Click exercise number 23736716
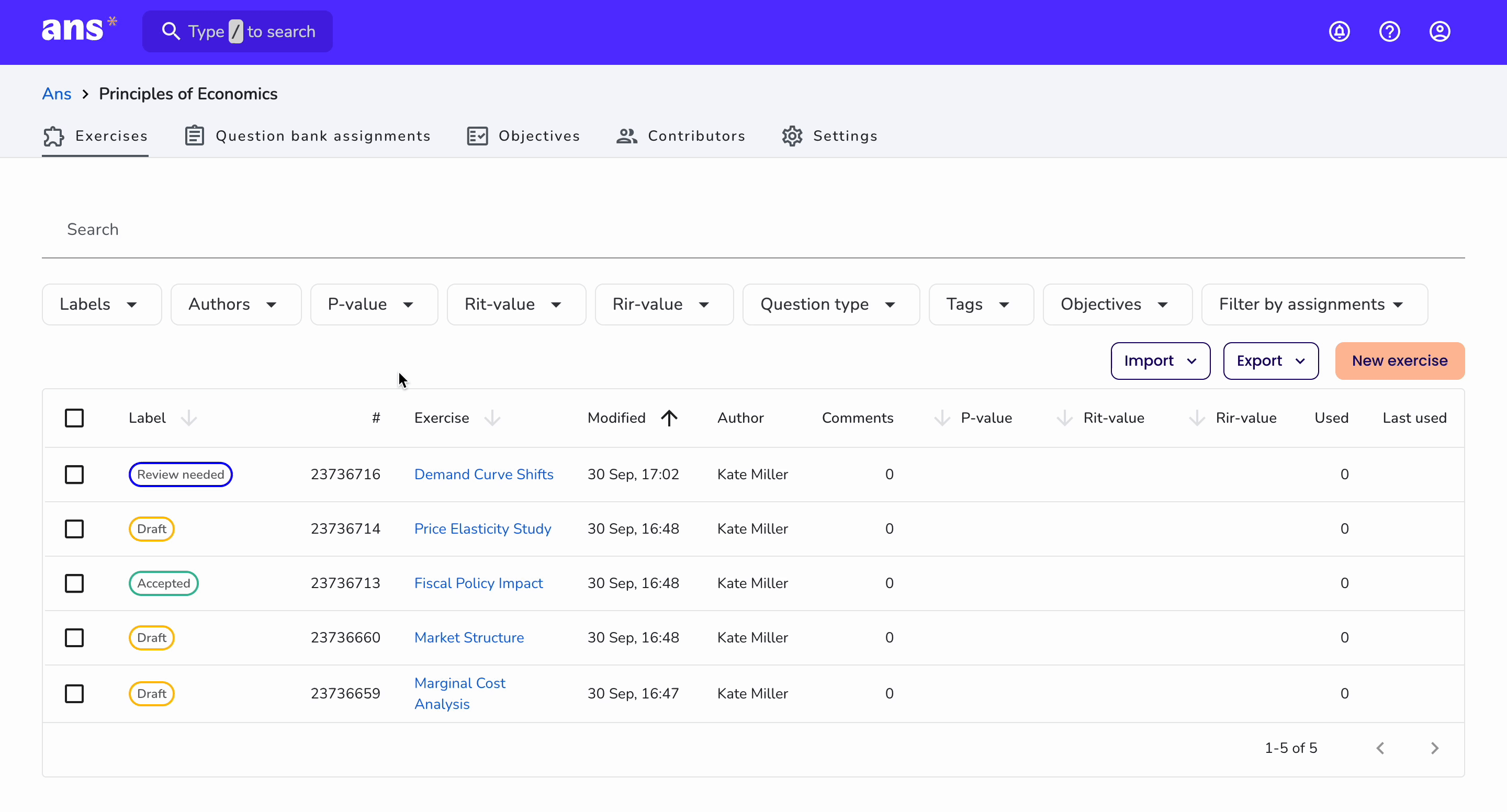The width and height of the screenshot is (1507, 812). point(345,475)
